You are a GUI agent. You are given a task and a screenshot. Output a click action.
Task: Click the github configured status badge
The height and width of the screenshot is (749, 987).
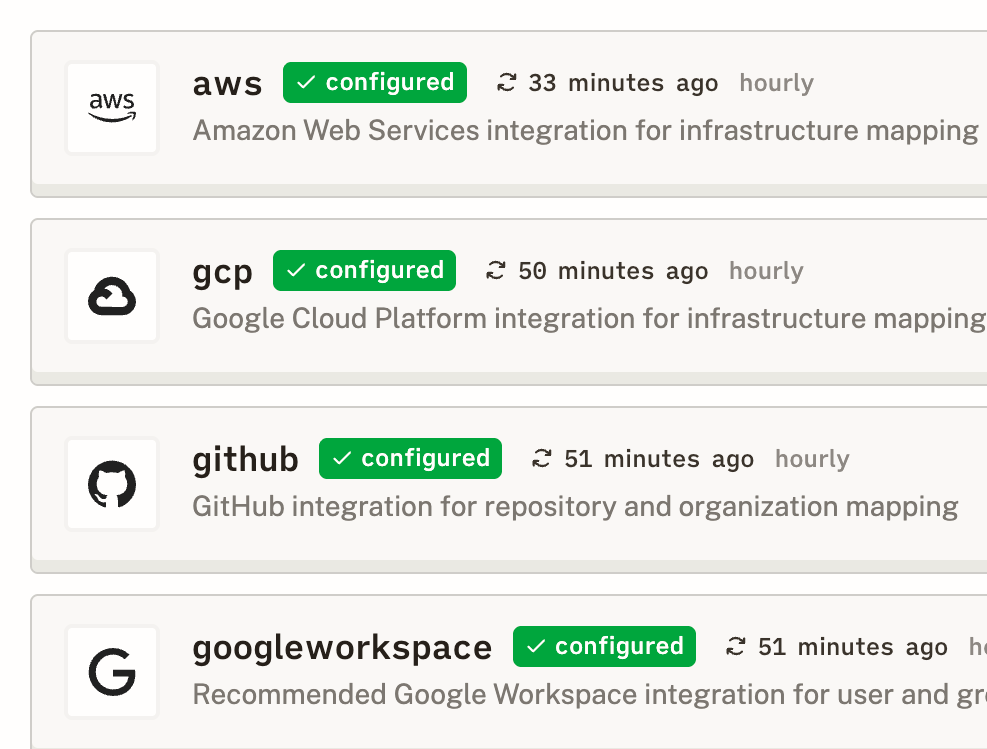tap(410, 459)
